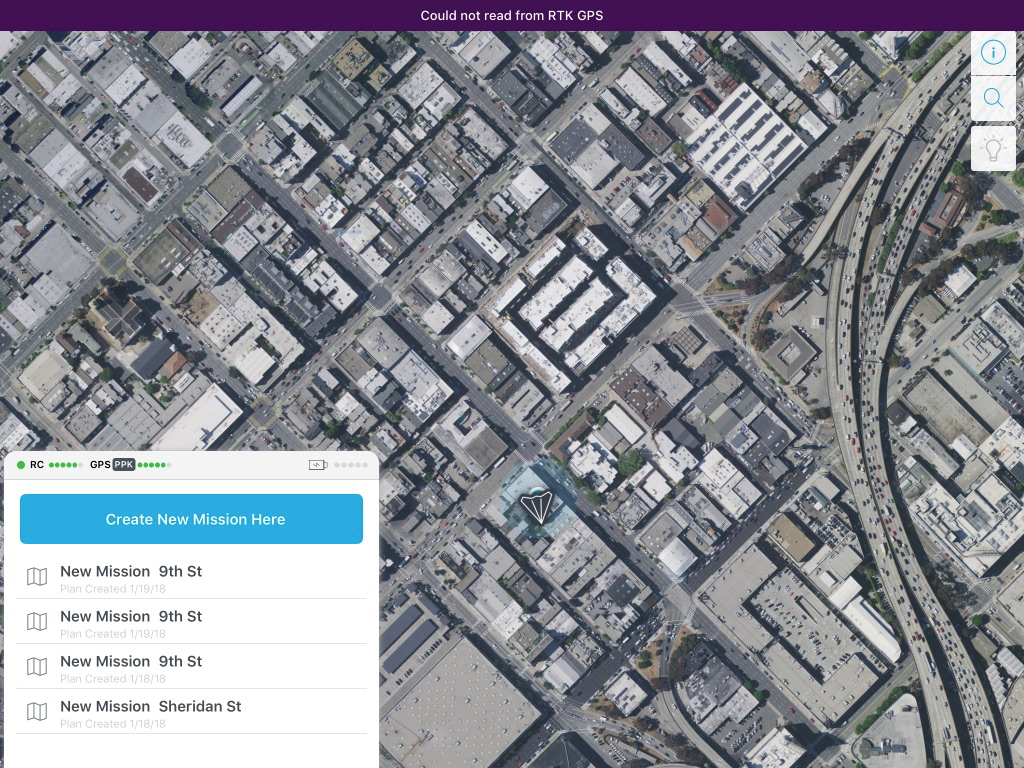Screen dimensions: 1024x768
Task: Open the New Mission Sheridan St plan
Action: [191, 712]
